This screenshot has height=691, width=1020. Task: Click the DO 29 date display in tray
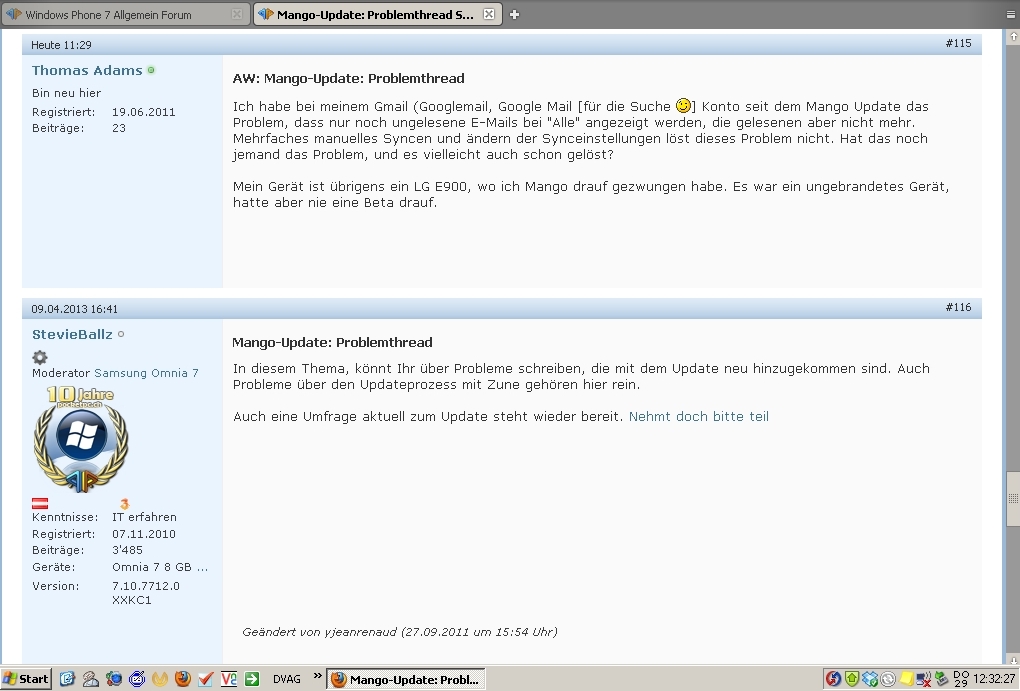tap(960, 679)
